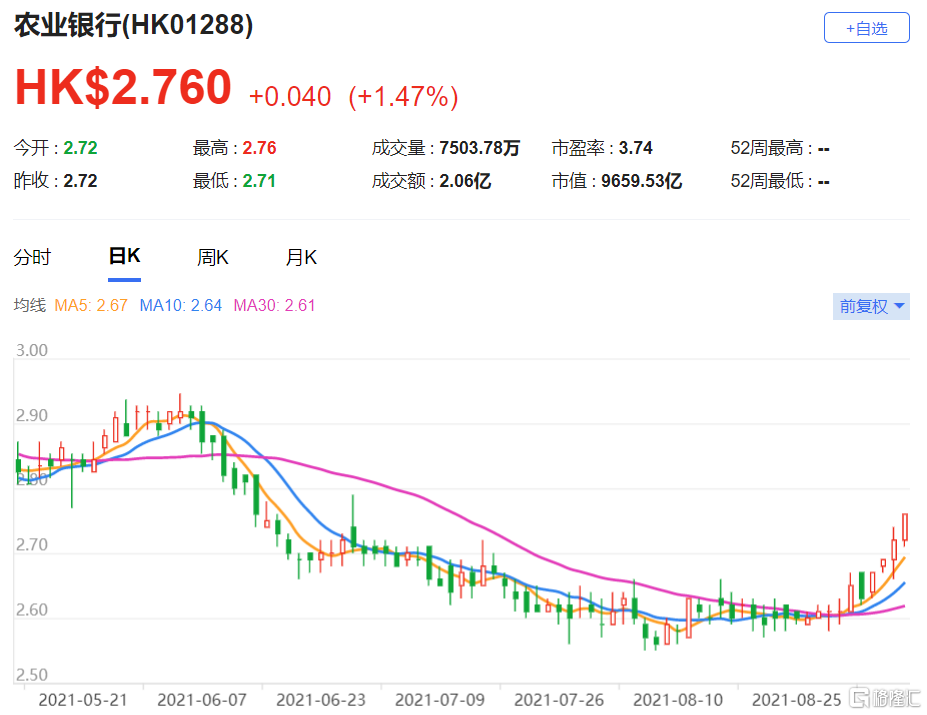927x715 pixels.
Task: Click the latest red candlestick at chart end
Action: [x=905, y=528]
